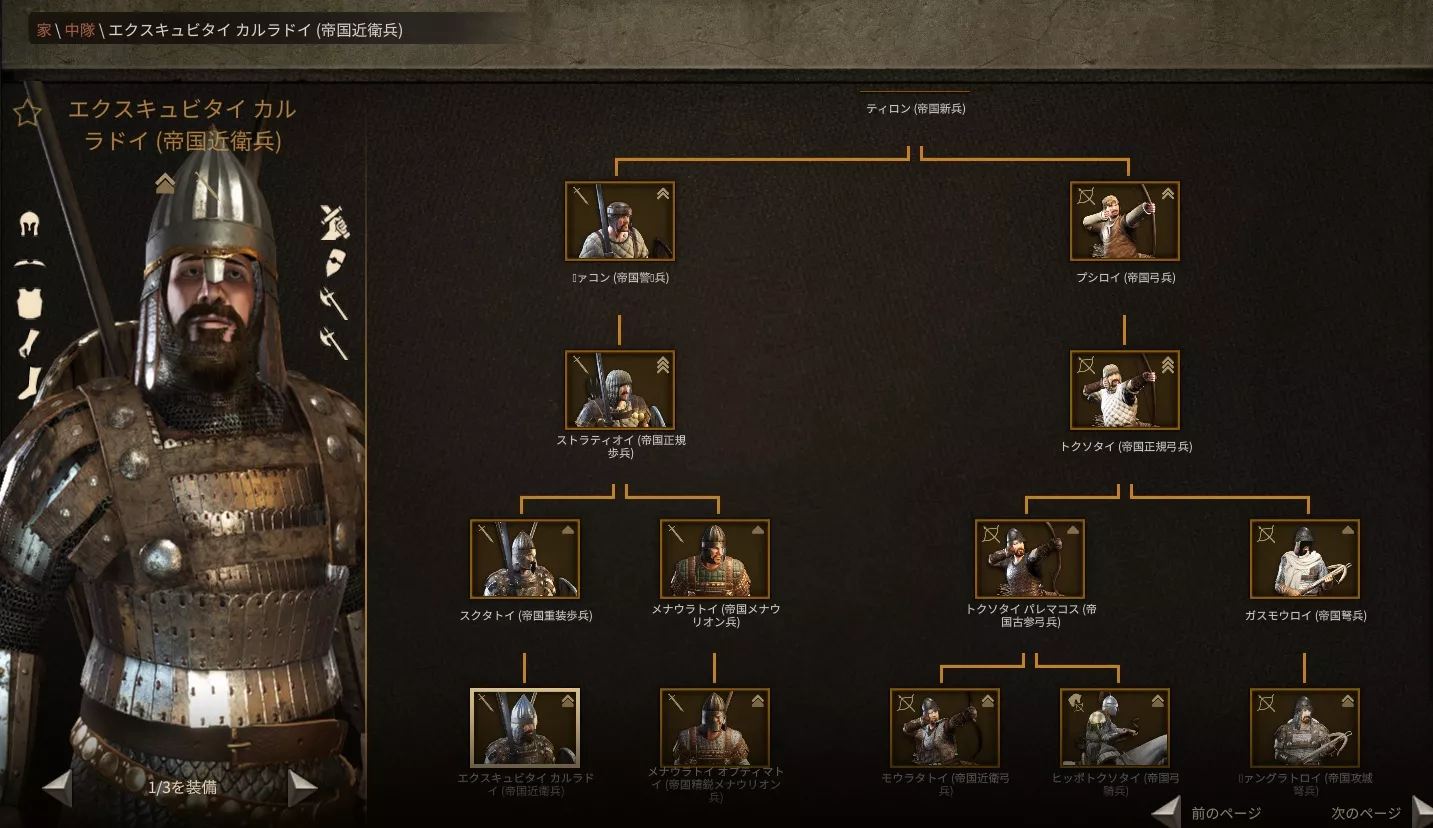Show next equipment set with right arrow
Screen dimensions: 1433x828
[x=303, y=787]
